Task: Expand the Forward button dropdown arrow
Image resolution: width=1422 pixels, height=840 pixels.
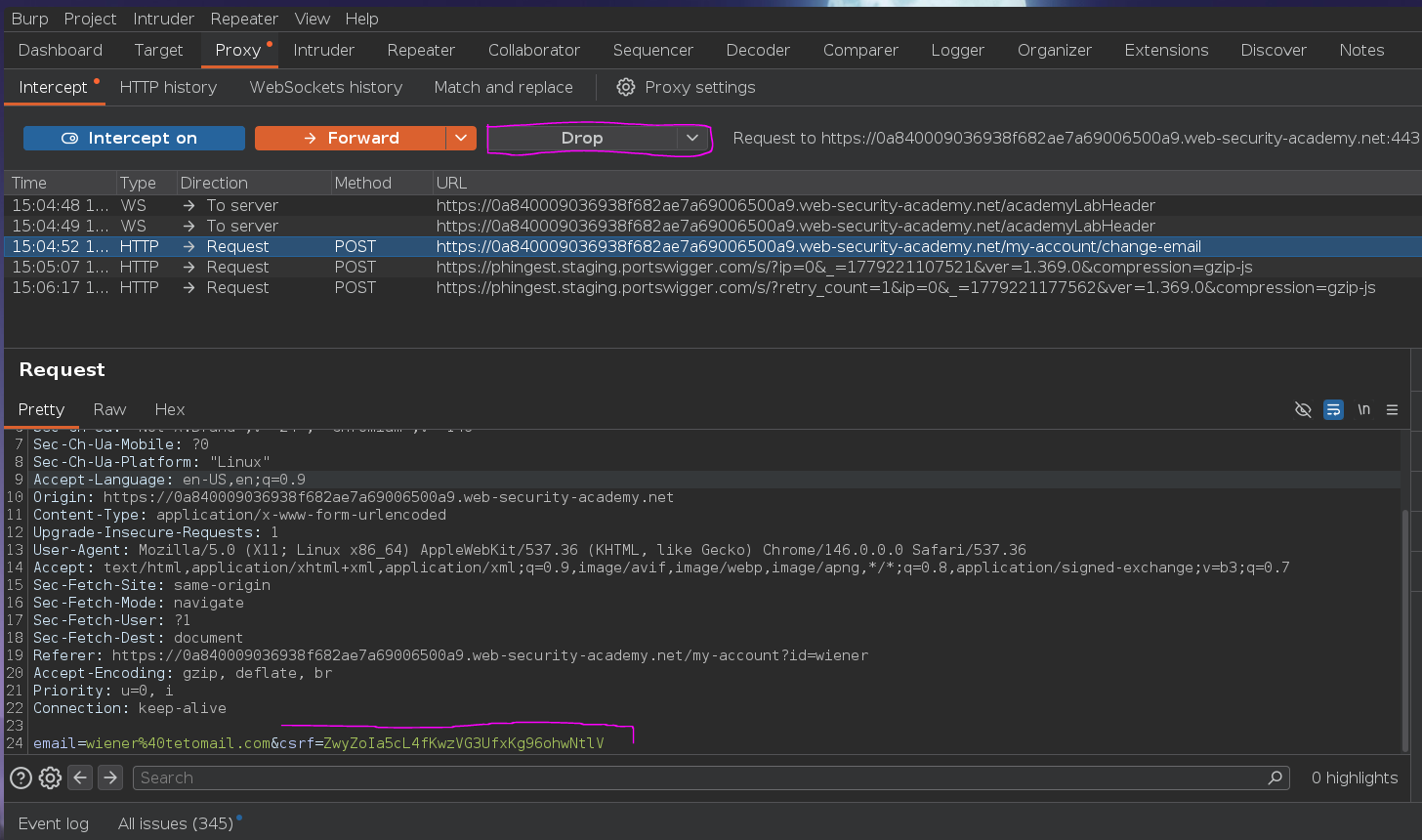Action: (x=462, y=138)
